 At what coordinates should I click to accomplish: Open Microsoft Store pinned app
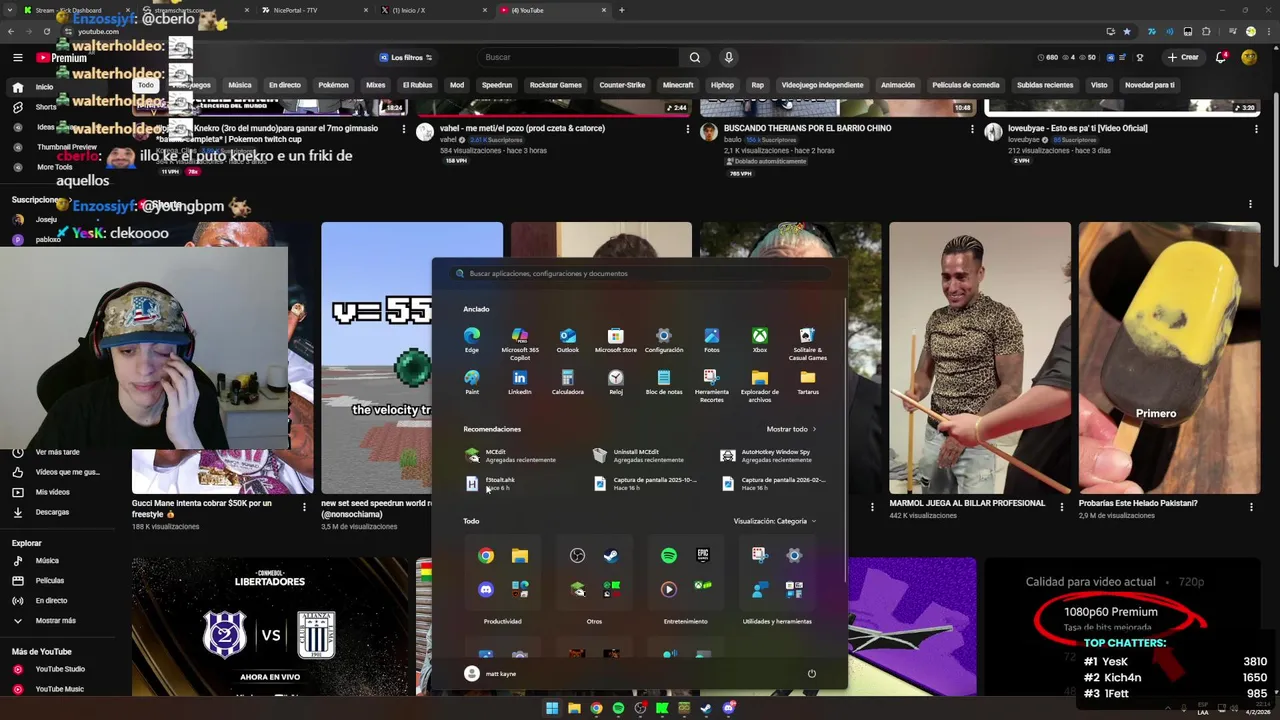616,340
